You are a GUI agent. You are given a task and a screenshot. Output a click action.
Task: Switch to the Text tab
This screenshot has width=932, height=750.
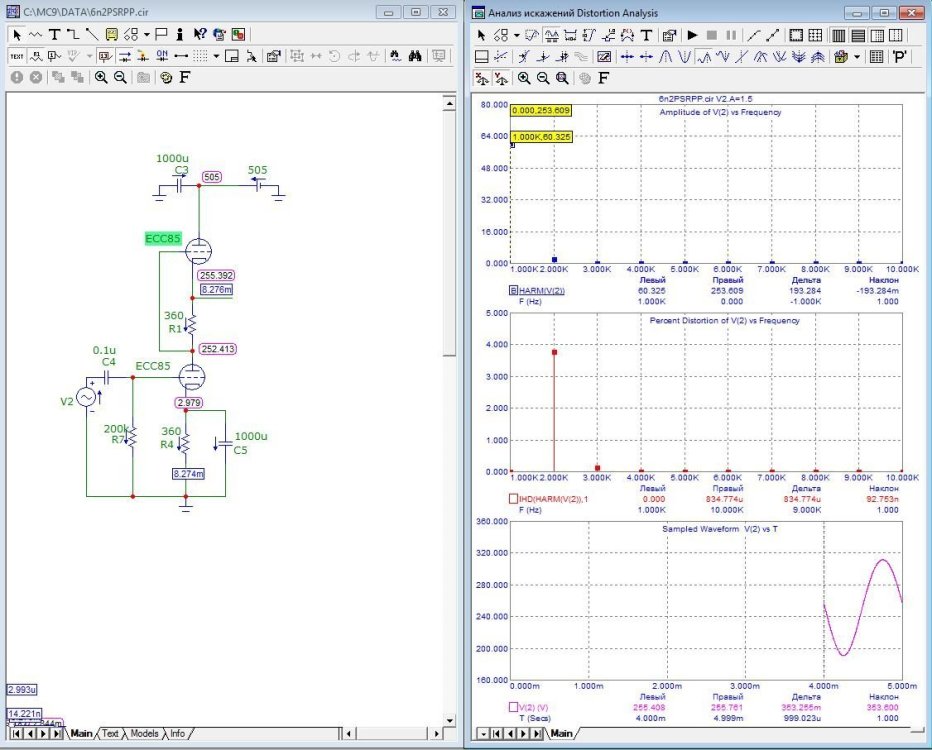(110, 733)
